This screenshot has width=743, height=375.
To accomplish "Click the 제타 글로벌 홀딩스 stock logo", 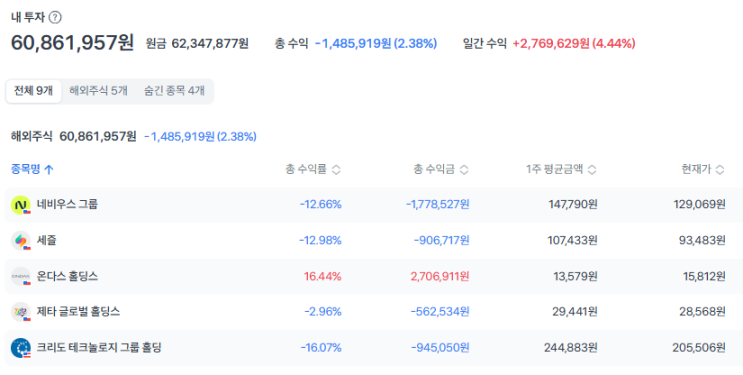I will tap(20, 311).
